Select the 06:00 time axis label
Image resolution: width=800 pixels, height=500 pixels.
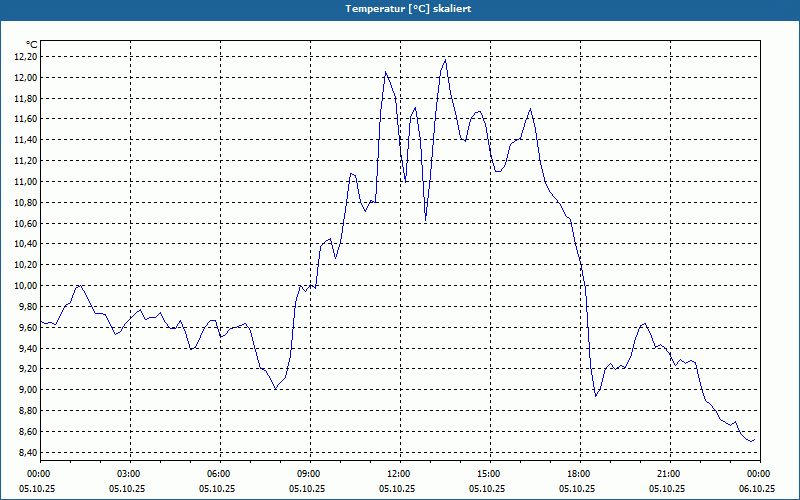click(x=220, y=474)
